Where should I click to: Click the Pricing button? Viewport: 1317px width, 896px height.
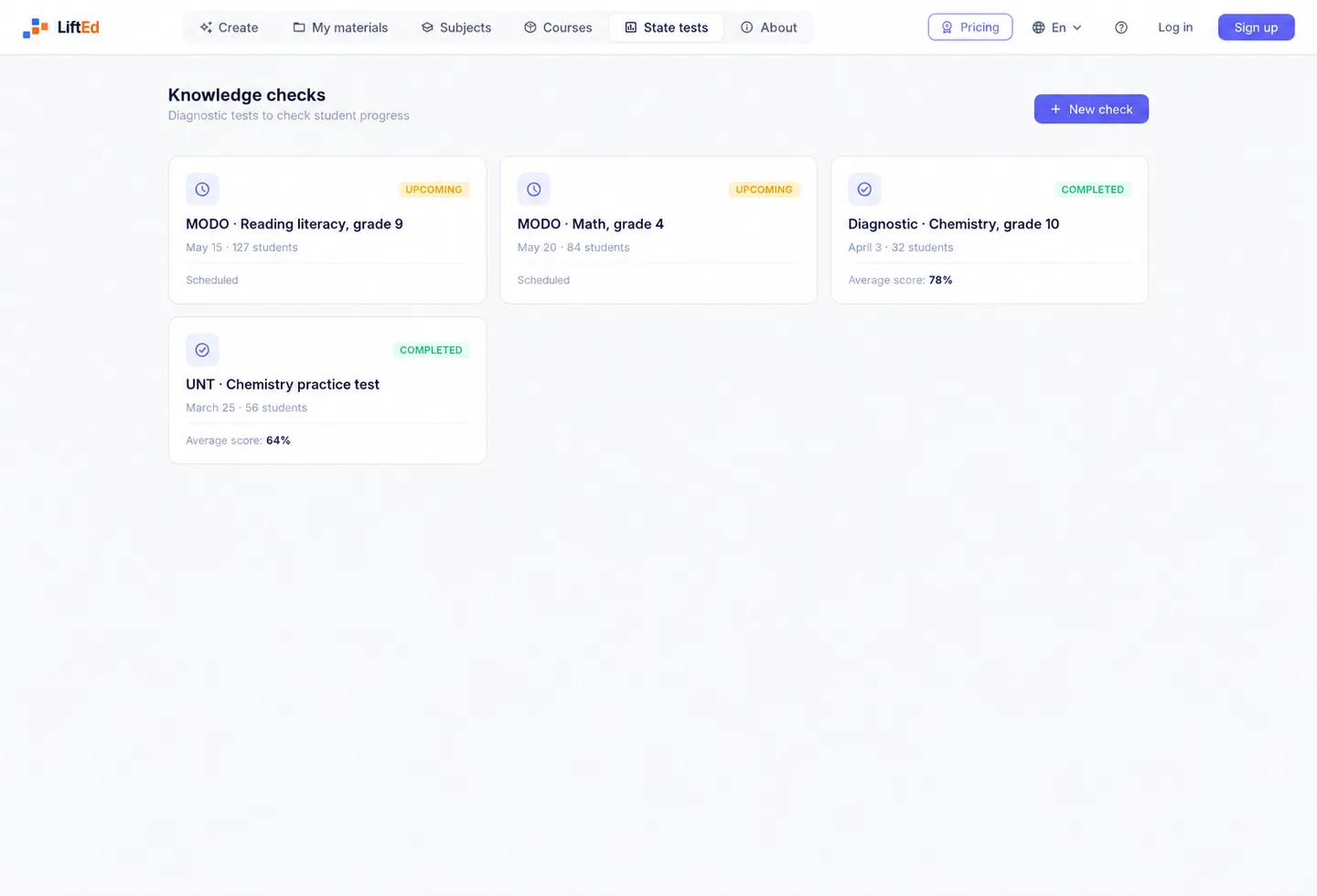pyautogui.click(x=970, y=27)
